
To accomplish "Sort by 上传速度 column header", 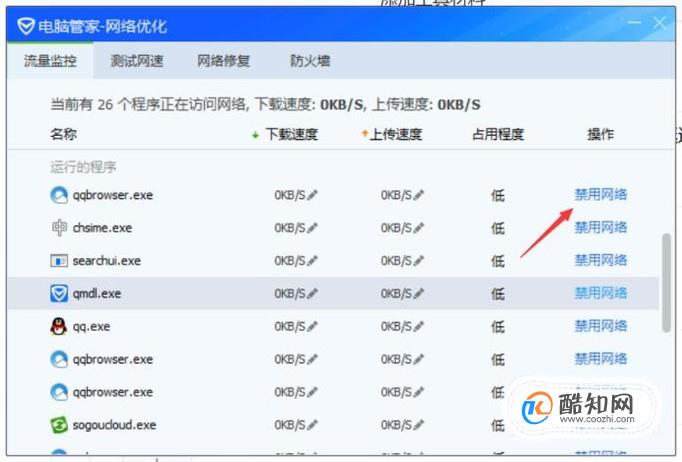I will click(396, 134).
